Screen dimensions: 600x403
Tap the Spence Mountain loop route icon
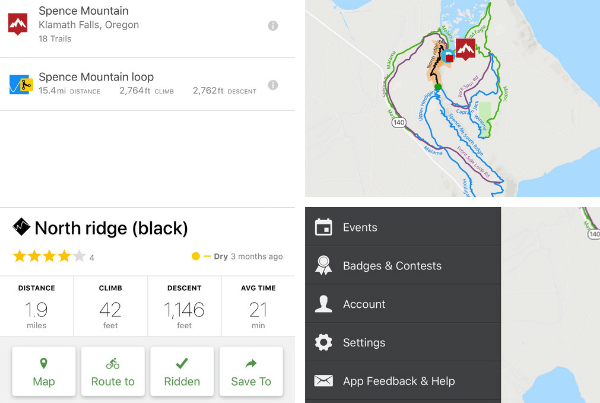tap(18, 84)
